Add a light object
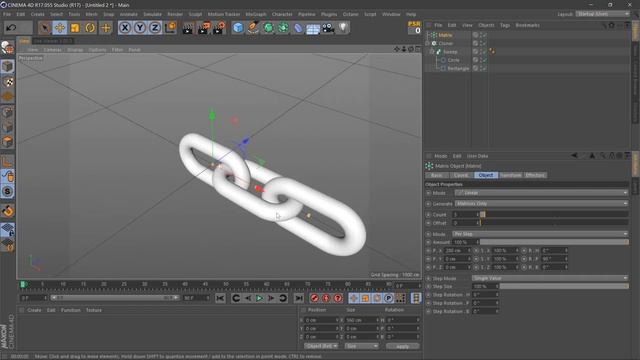 [x=343, y=28]
